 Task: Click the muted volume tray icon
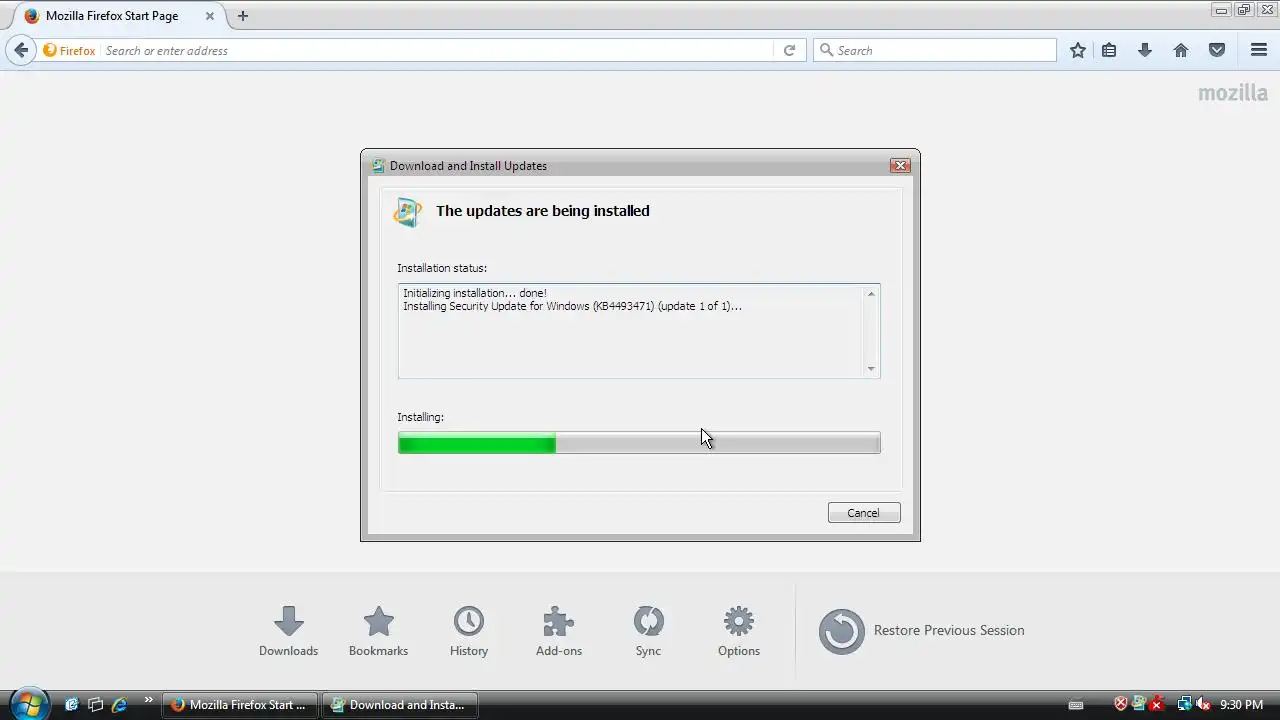[1203, 704]
